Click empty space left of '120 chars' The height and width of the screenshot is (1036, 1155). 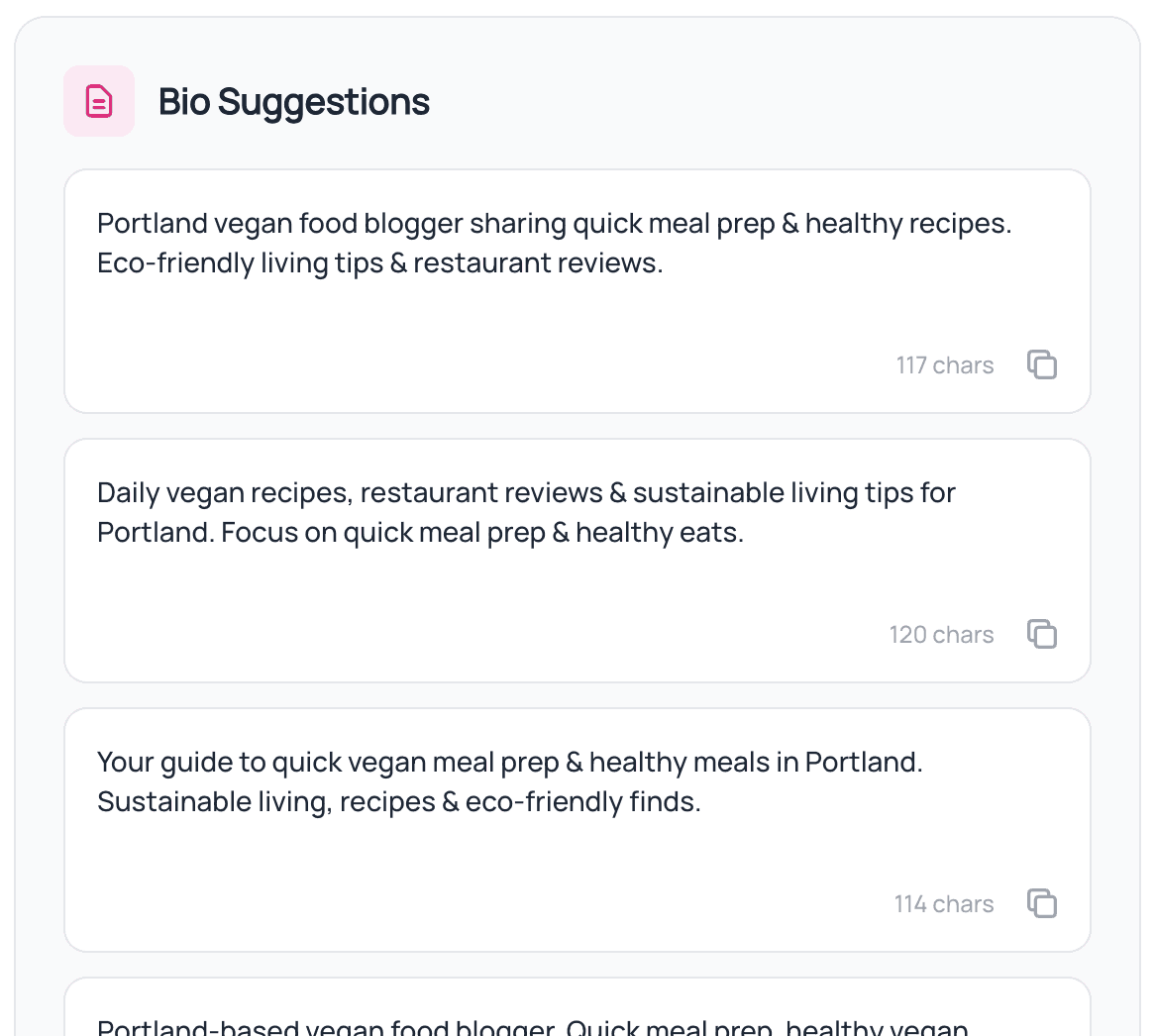pyautogui.click(x=478, y=635)
